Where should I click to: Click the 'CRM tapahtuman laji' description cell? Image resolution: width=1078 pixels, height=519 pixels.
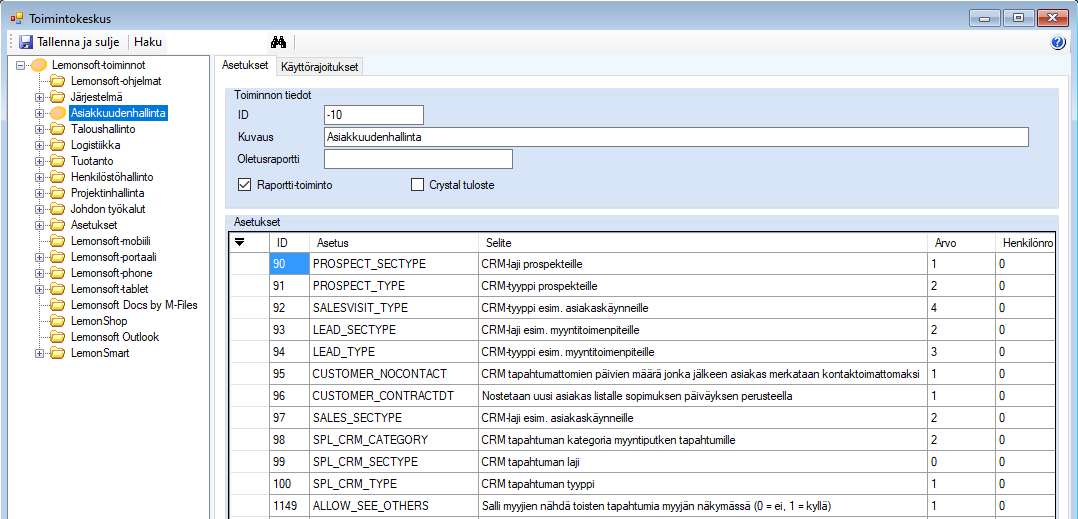click(x=704, y=461)
